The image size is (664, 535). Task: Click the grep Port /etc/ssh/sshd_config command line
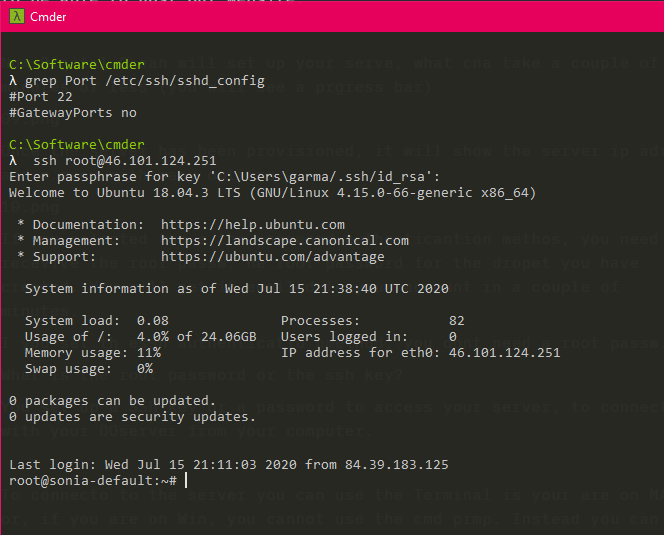tap(137, 80)
